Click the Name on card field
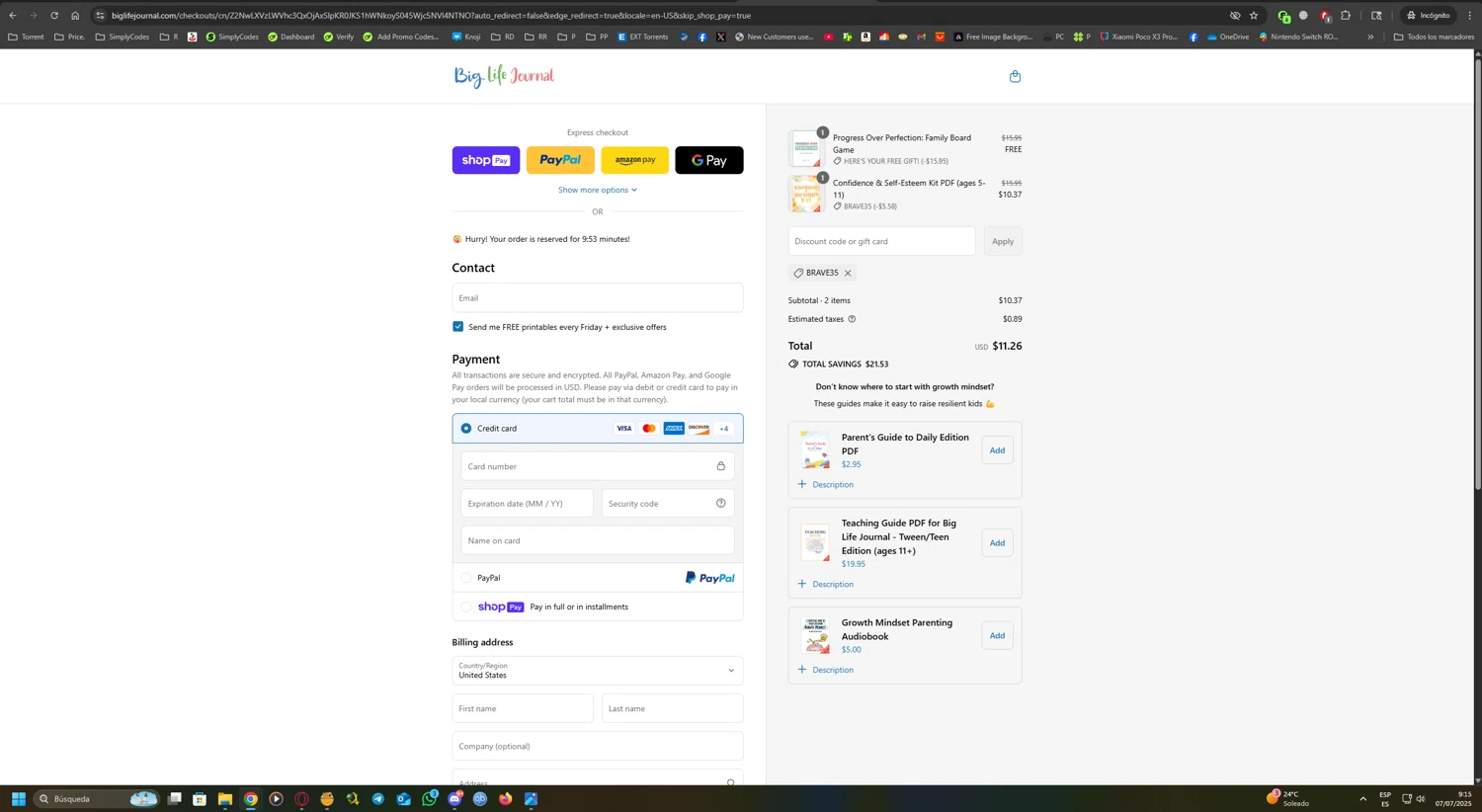Image resolution: width=1482 pixels, height=812 pixels. (598, 540)
